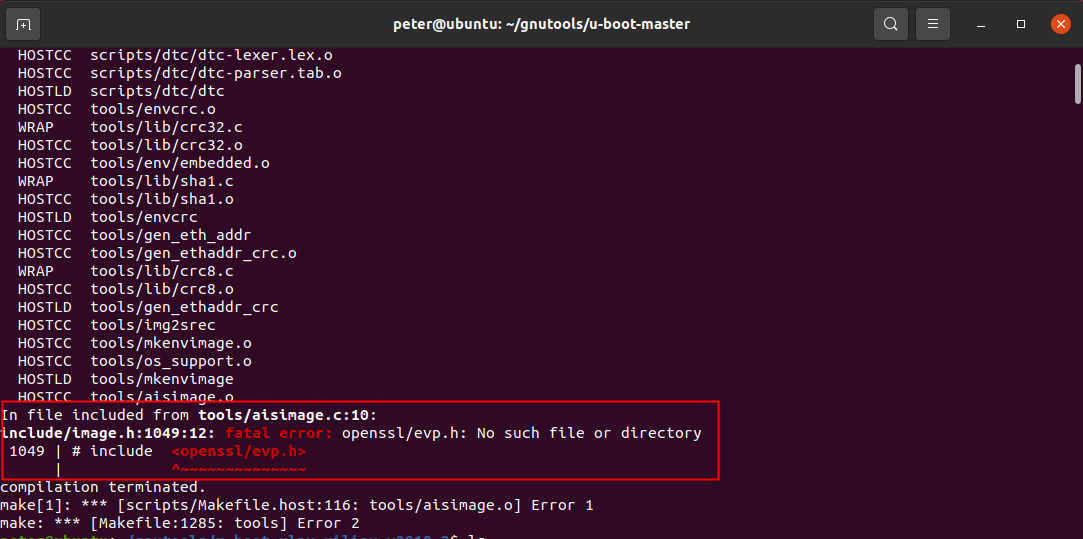Close the terminal window
The width and height of the screenshot is (1083, 539).
pos(1059,23)
